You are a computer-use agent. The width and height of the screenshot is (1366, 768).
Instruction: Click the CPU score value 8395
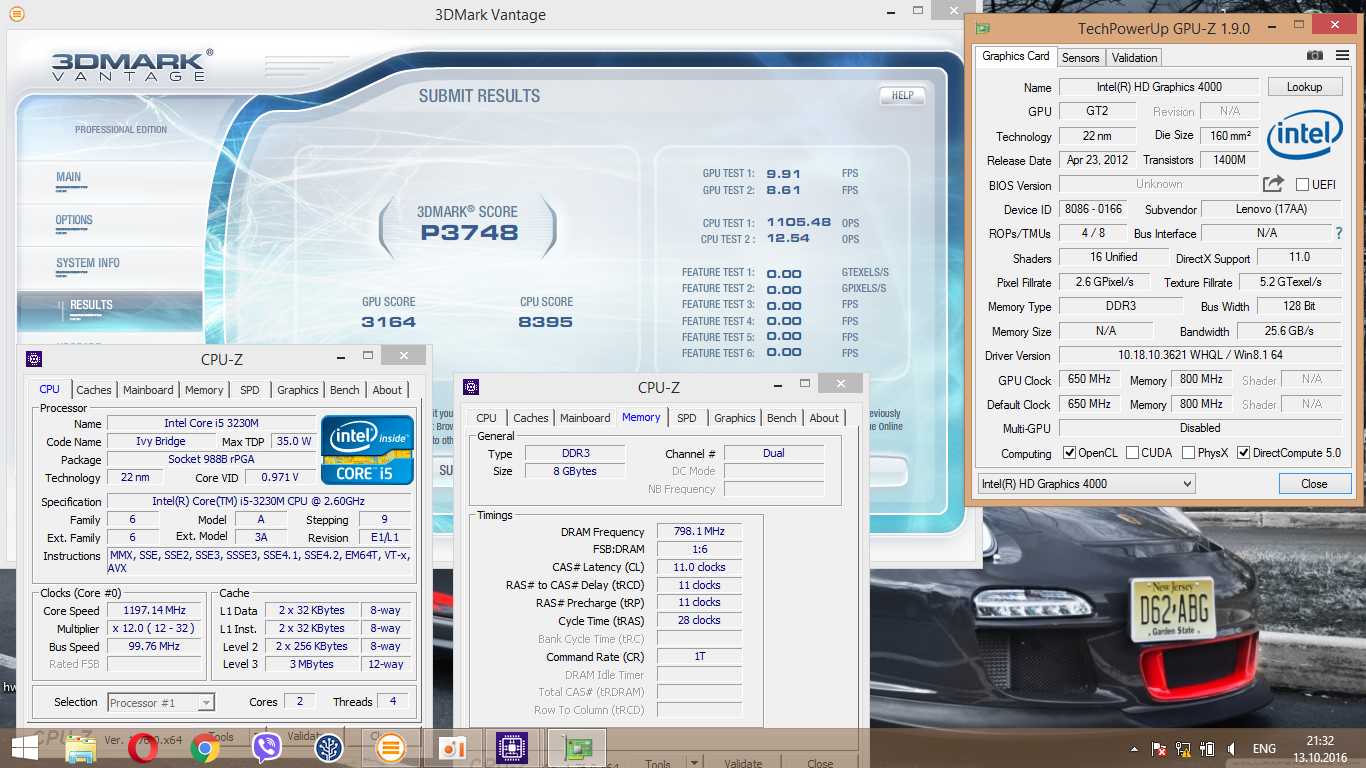click(545, 322)
